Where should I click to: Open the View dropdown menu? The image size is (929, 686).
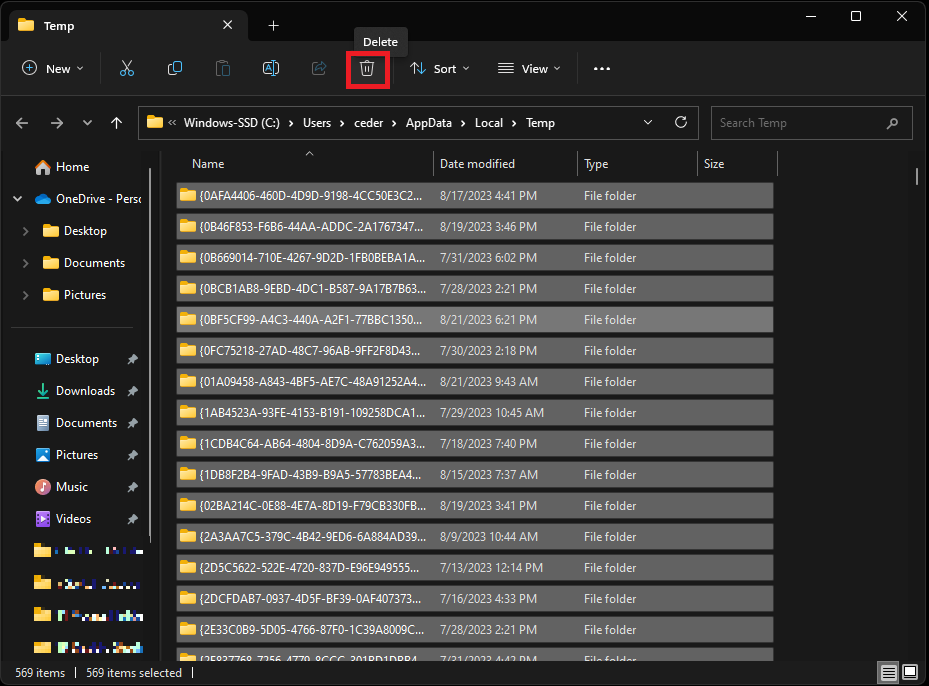coord(529,69)
